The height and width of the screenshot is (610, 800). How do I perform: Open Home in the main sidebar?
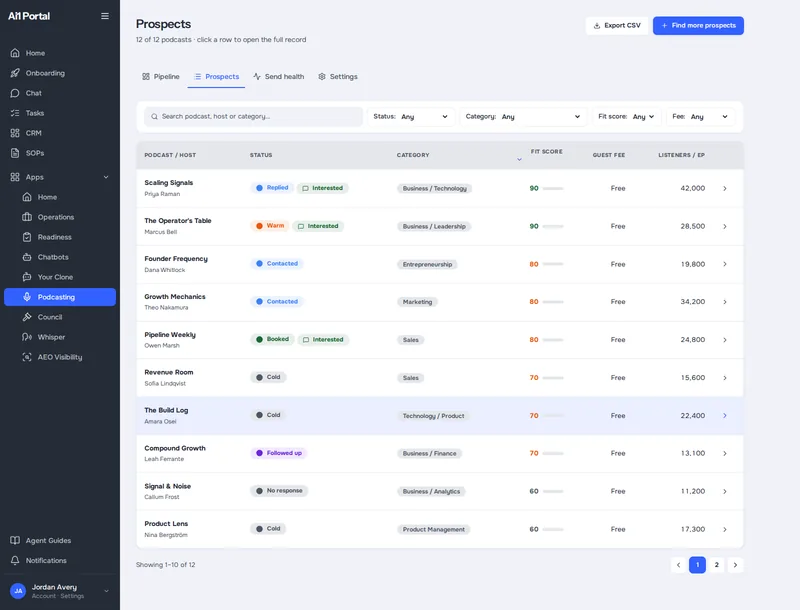point(35,53)
